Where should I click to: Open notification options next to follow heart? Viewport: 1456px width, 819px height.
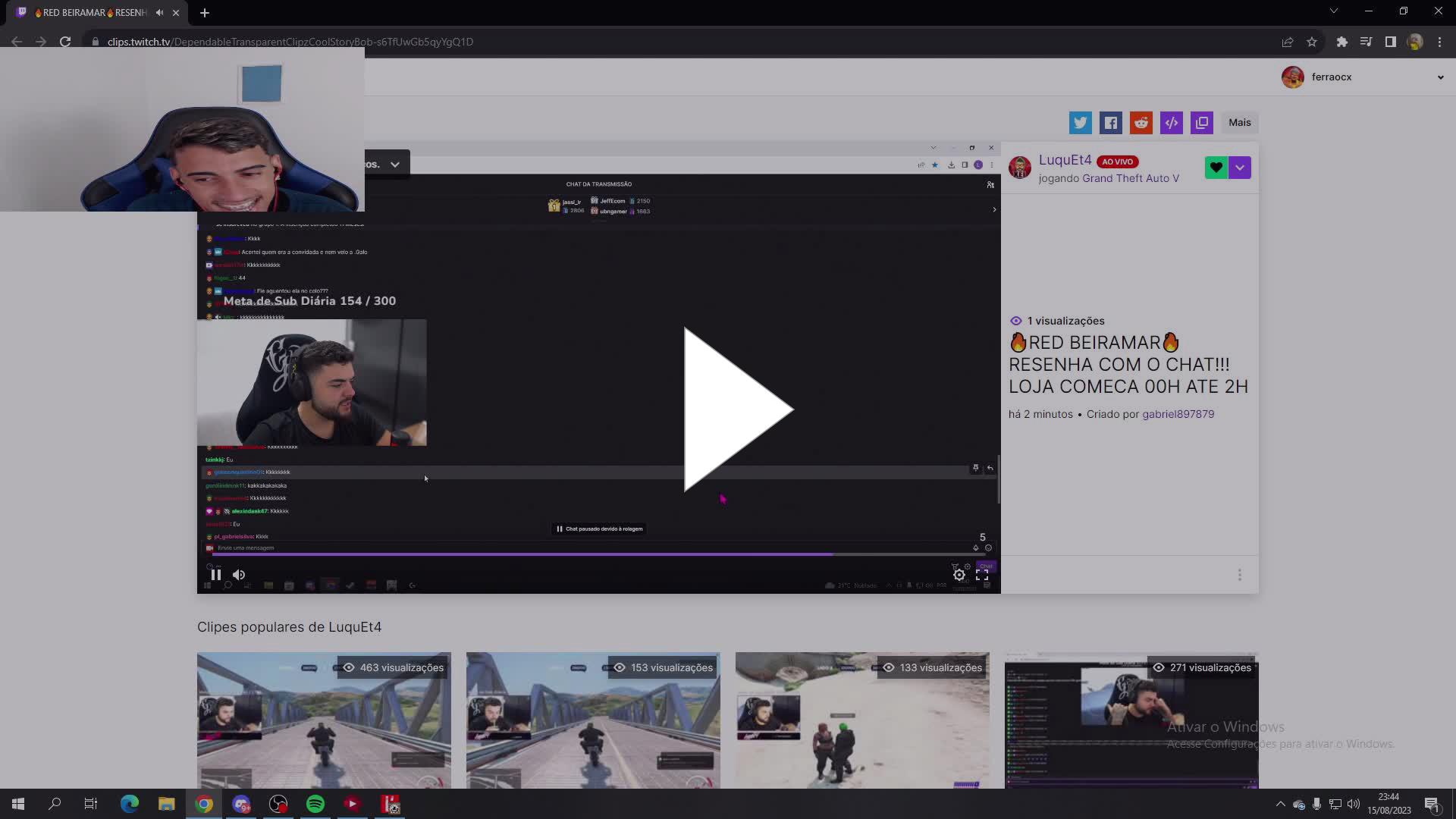[x=1240, y=167]
